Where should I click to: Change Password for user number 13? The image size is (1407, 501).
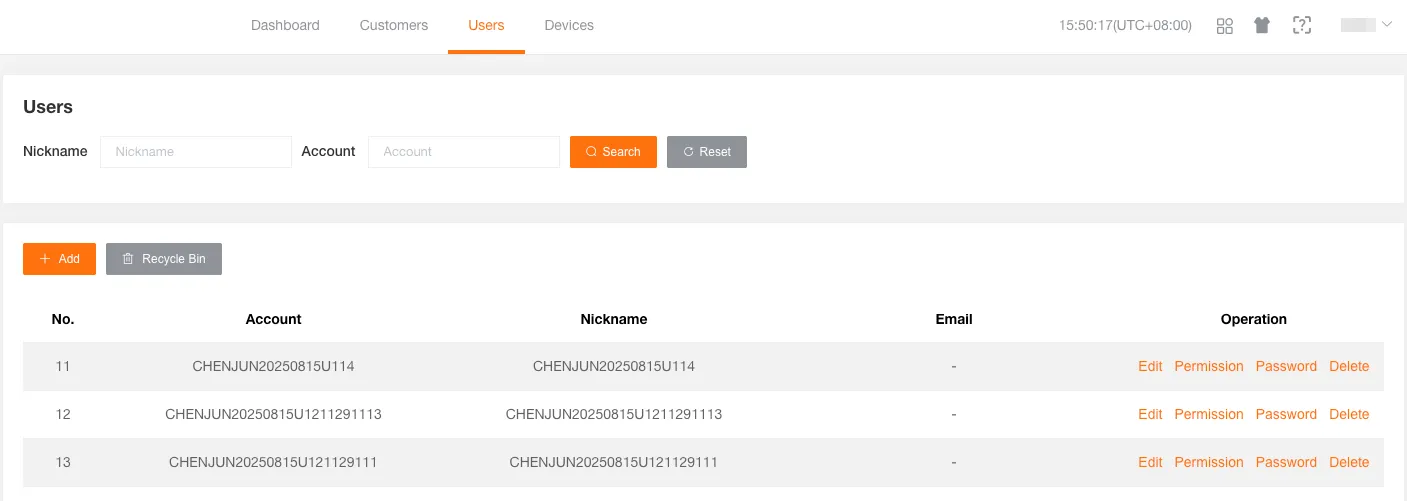click(1286, 463)
